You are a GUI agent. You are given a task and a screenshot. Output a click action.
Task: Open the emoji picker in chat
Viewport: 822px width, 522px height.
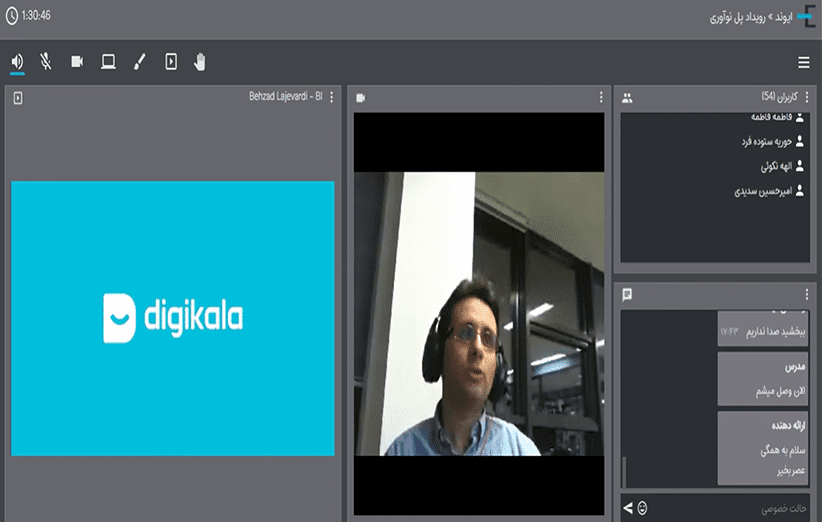point(642,508)
